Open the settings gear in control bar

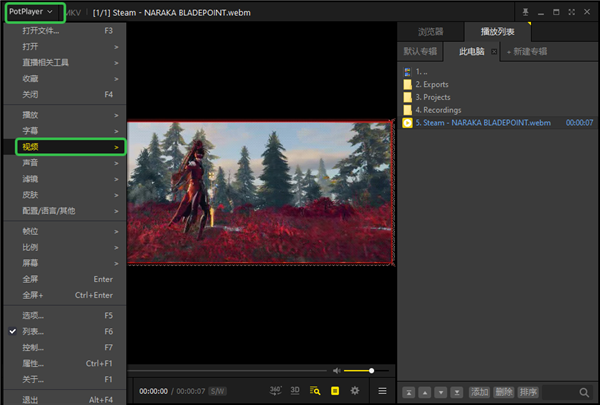[354, 390]
